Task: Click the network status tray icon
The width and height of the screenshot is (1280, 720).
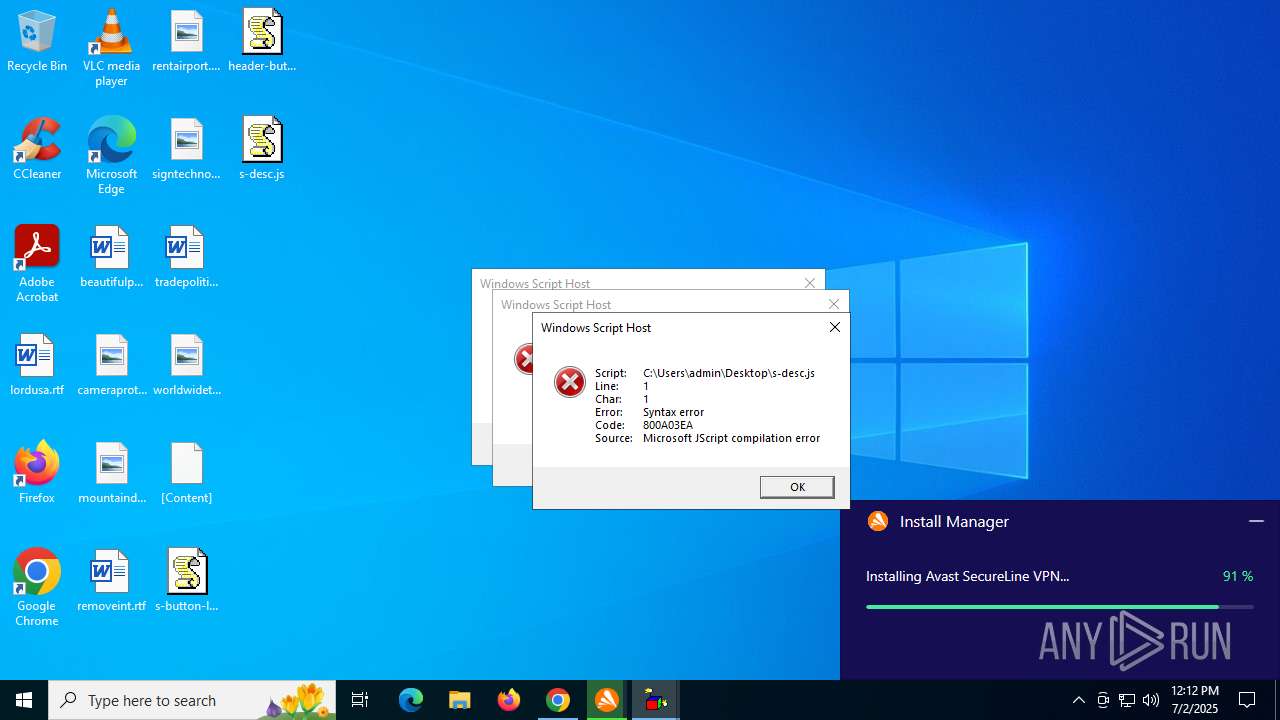Action: pos(1127,700)
